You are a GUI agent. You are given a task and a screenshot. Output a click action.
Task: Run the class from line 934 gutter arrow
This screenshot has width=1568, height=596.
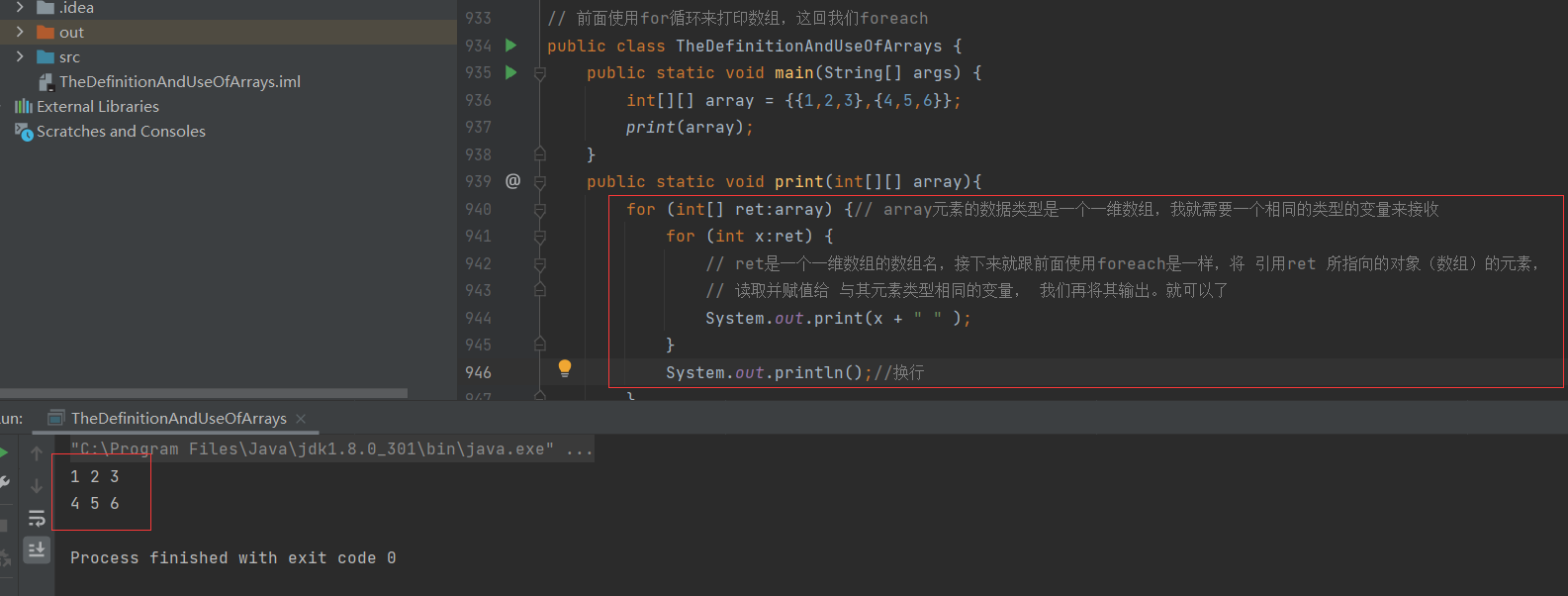coord(511,46)
